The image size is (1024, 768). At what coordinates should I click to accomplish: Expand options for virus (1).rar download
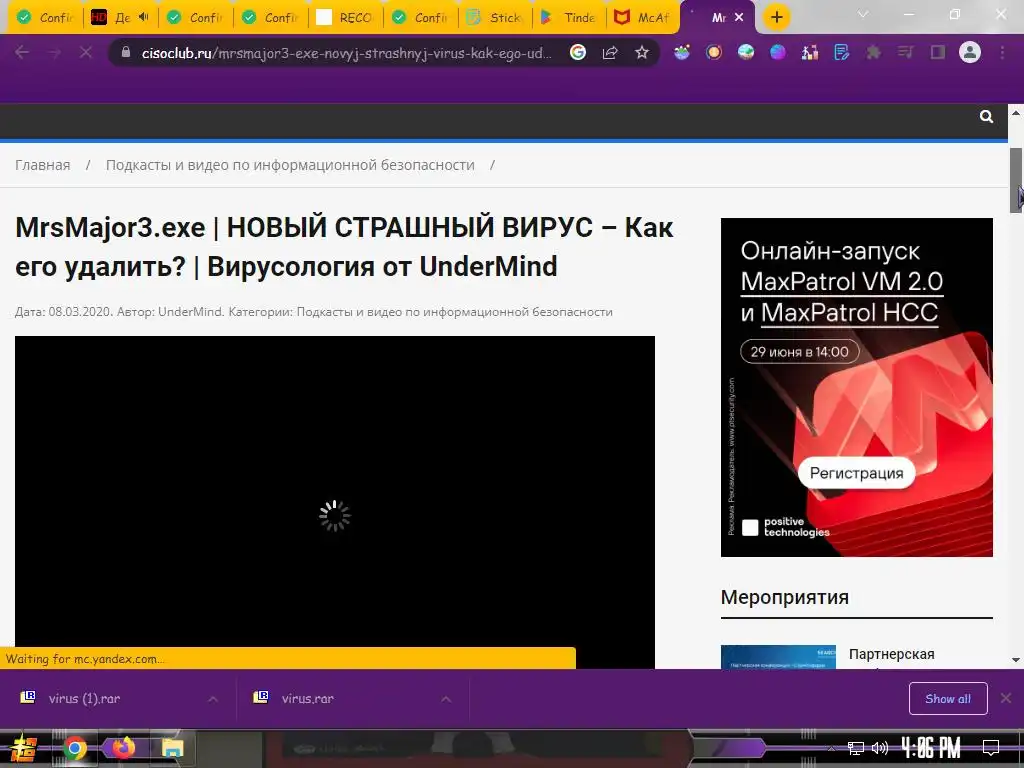[213, 699]
